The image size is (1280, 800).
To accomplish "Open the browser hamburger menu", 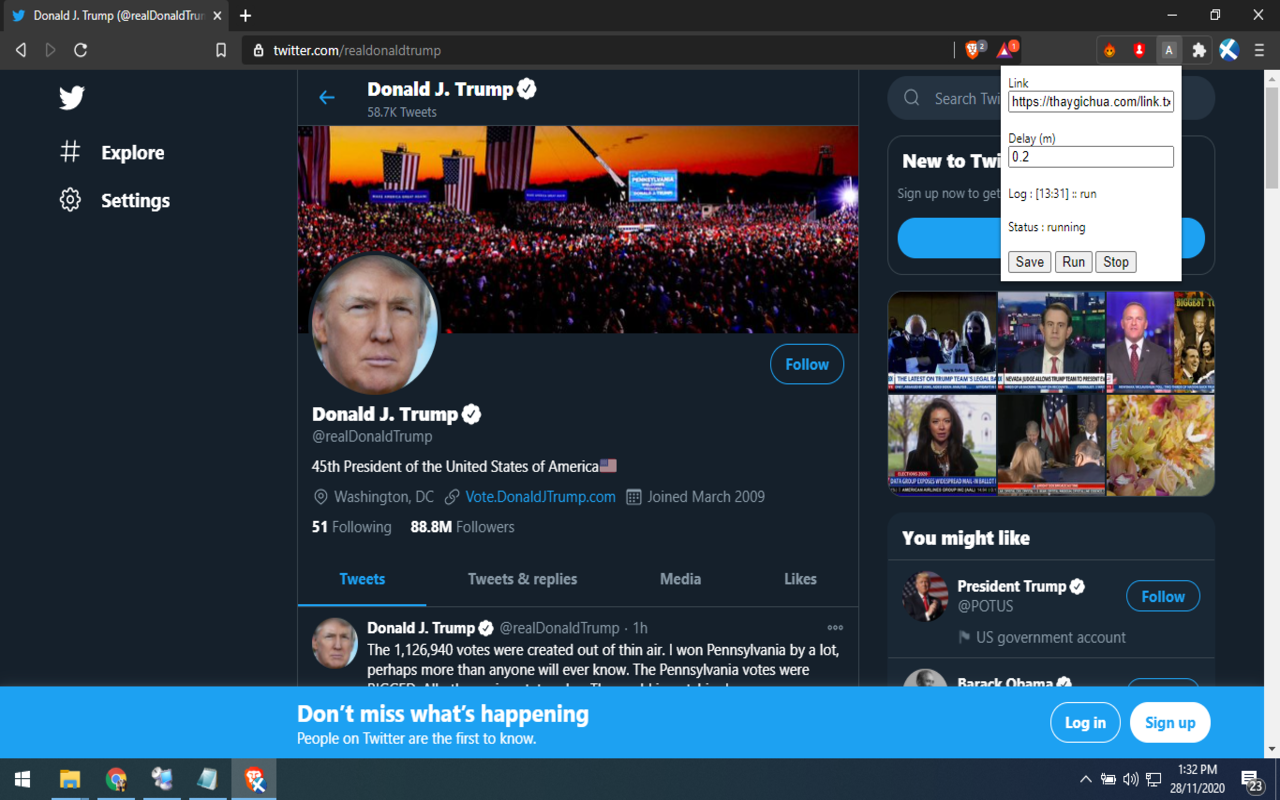I will 1260,50.
